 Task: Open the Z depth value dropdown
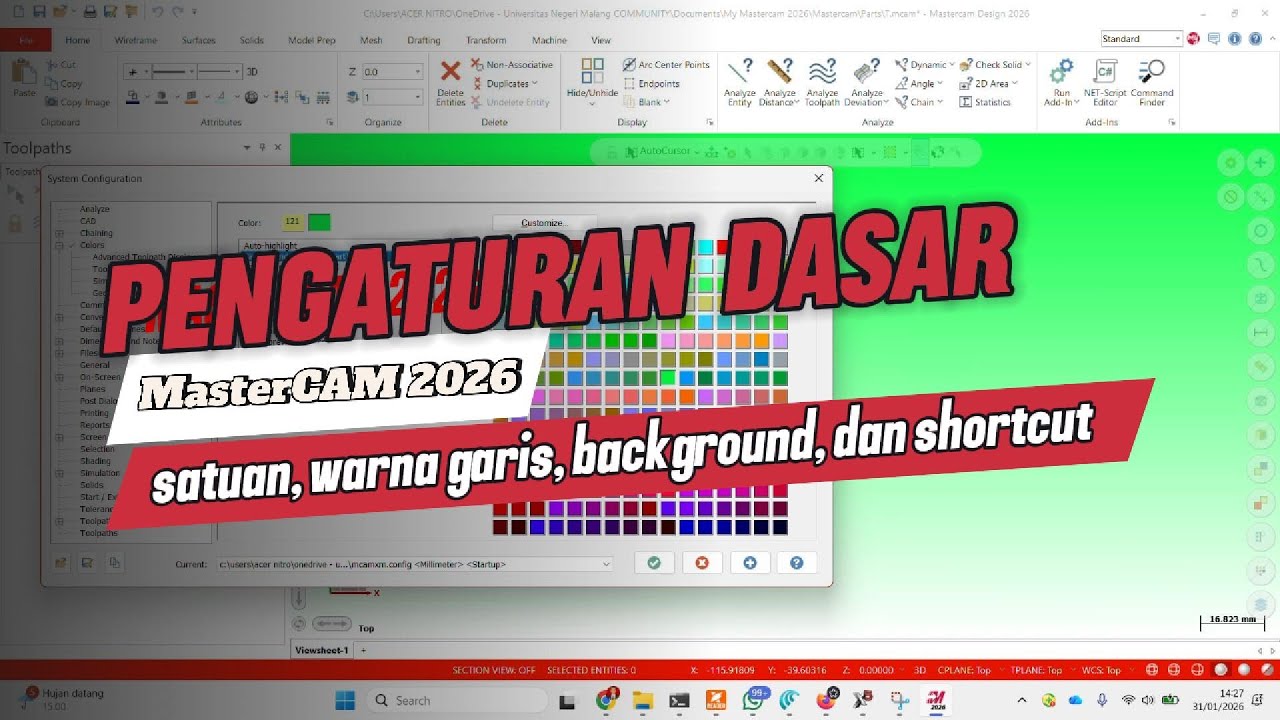[417, 72]
